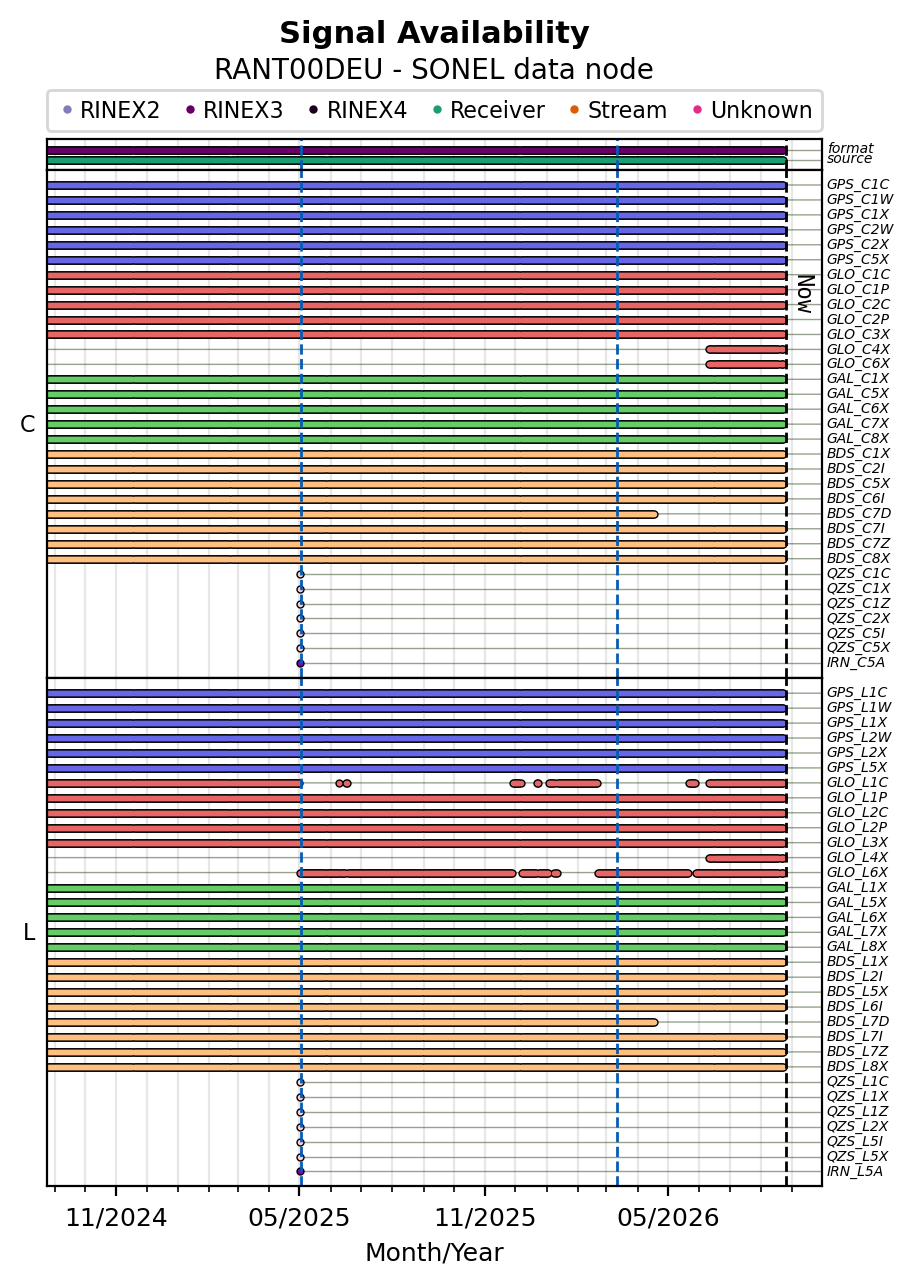Click the GAL_C1X row label
This screenshot has width=914, height=1285.
(x=857, y=379)
